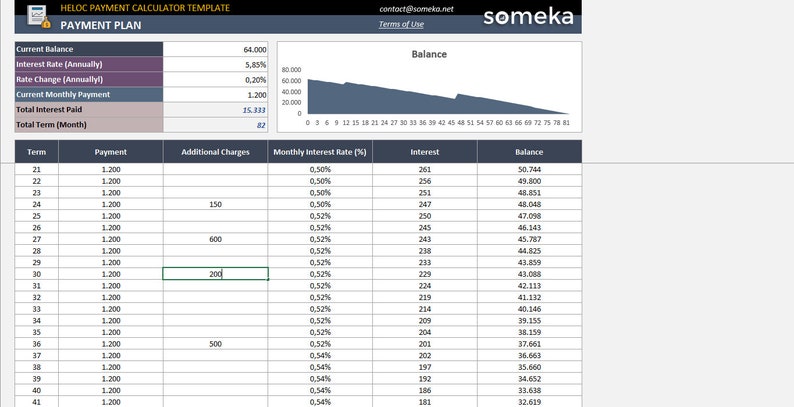Click the Monthly Interest Rate (%) header
The height and width of the screenshot is (407, 794).
click(x=320, y=152)
